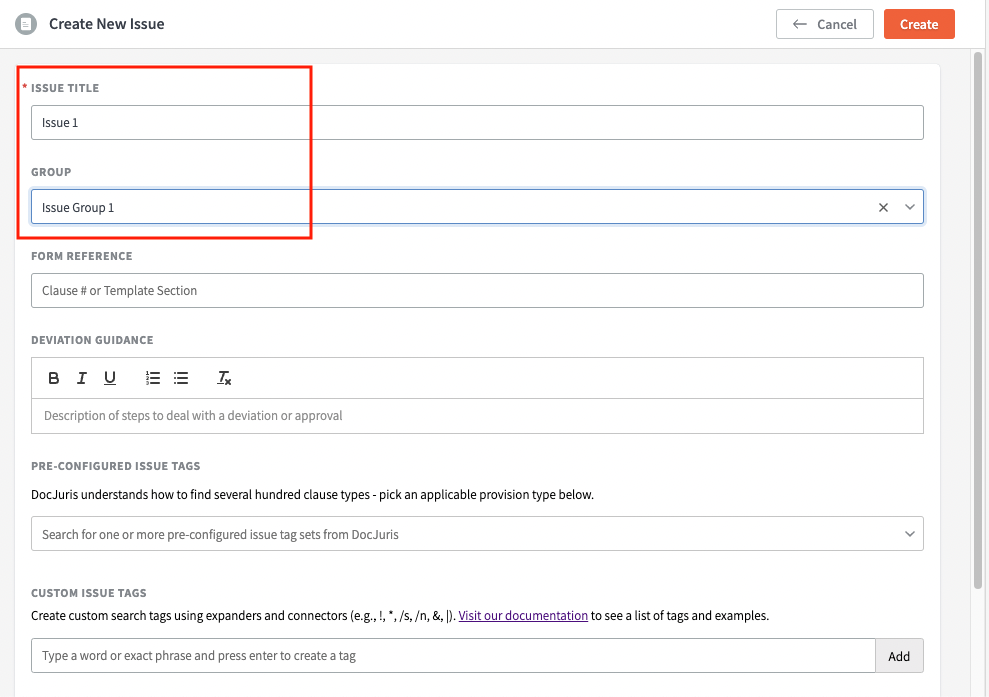Clear the selected Issue Group 1
This screenshot has height=697, width=989.
point(883,207)
